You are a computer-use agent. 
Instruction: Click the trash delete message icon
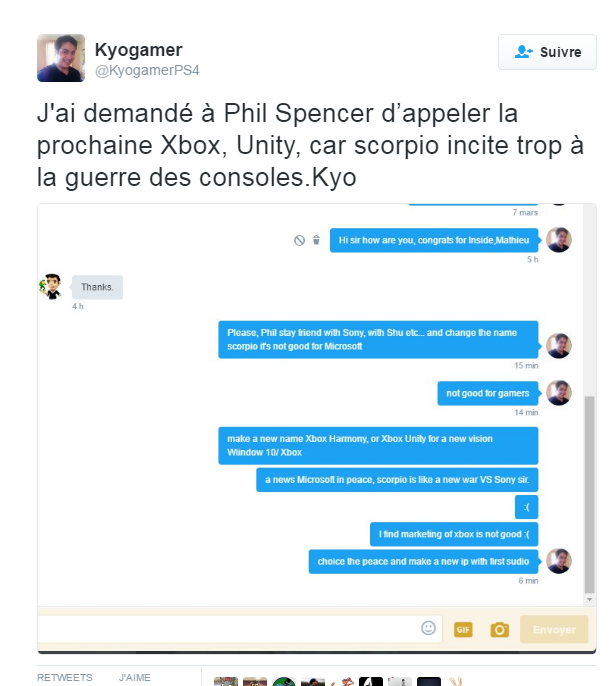316,240
